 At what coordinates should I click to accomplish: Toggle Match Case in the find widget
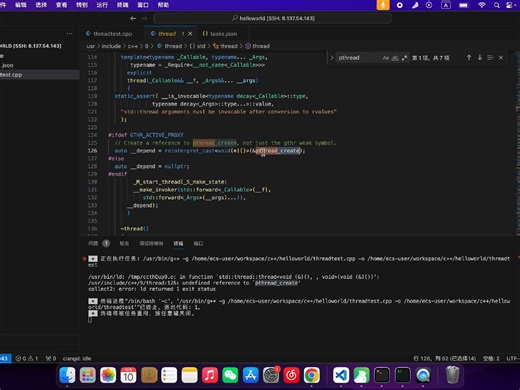pos(386,58)
